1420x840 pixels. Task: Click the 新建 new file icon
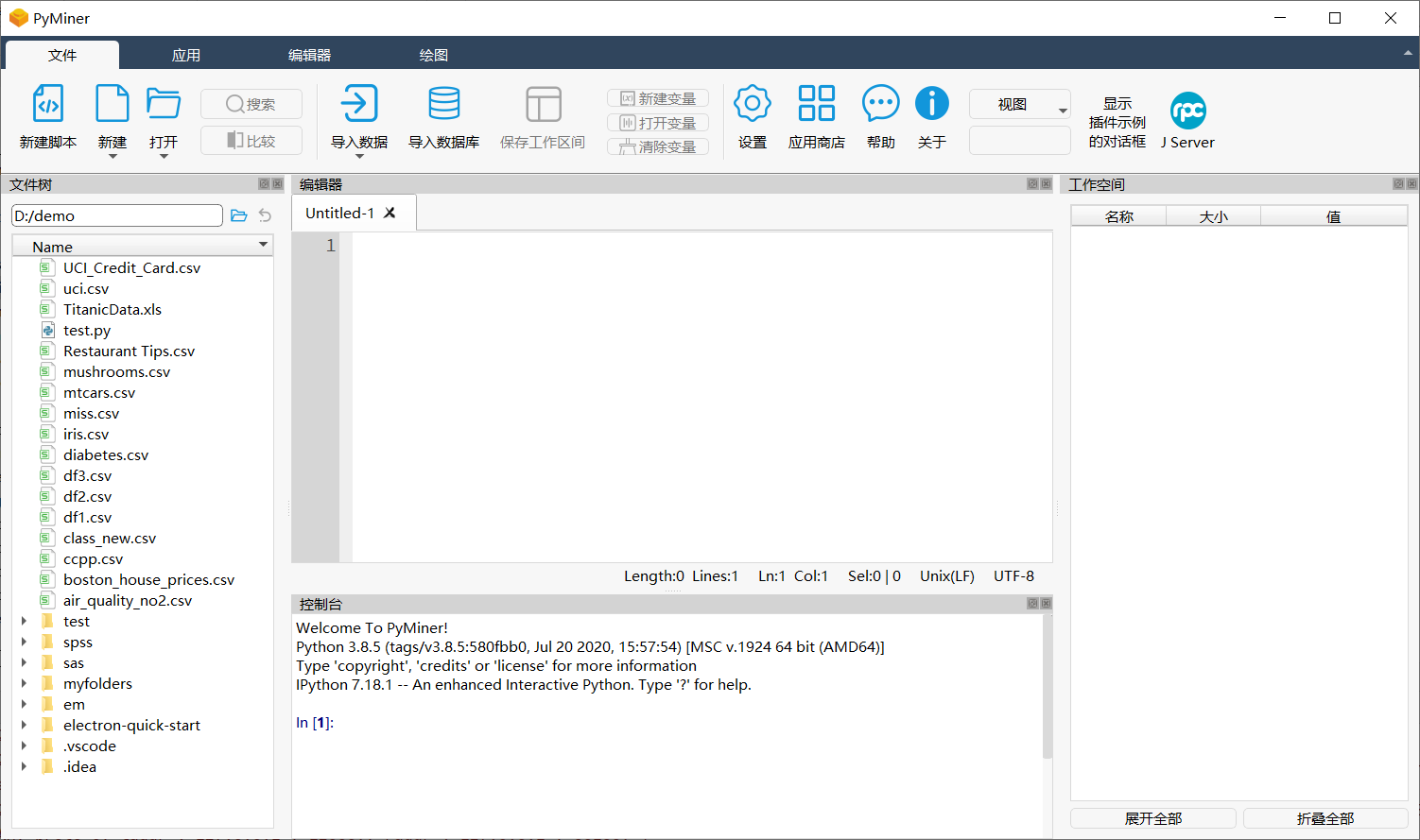(113, 104)
